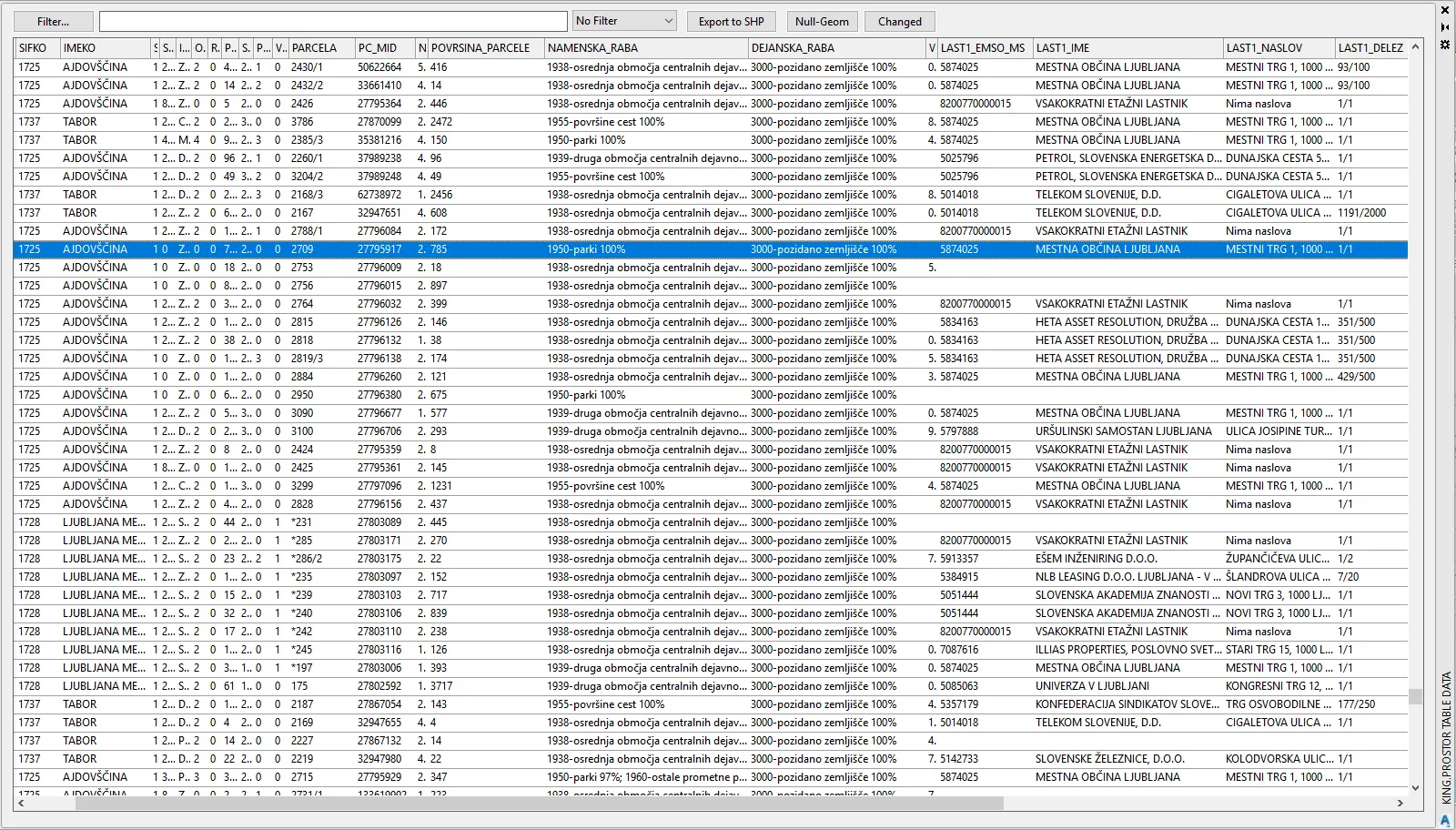
Task: Click the Export to SHP button
Action: pyautogui.click(x=731, y=22)
